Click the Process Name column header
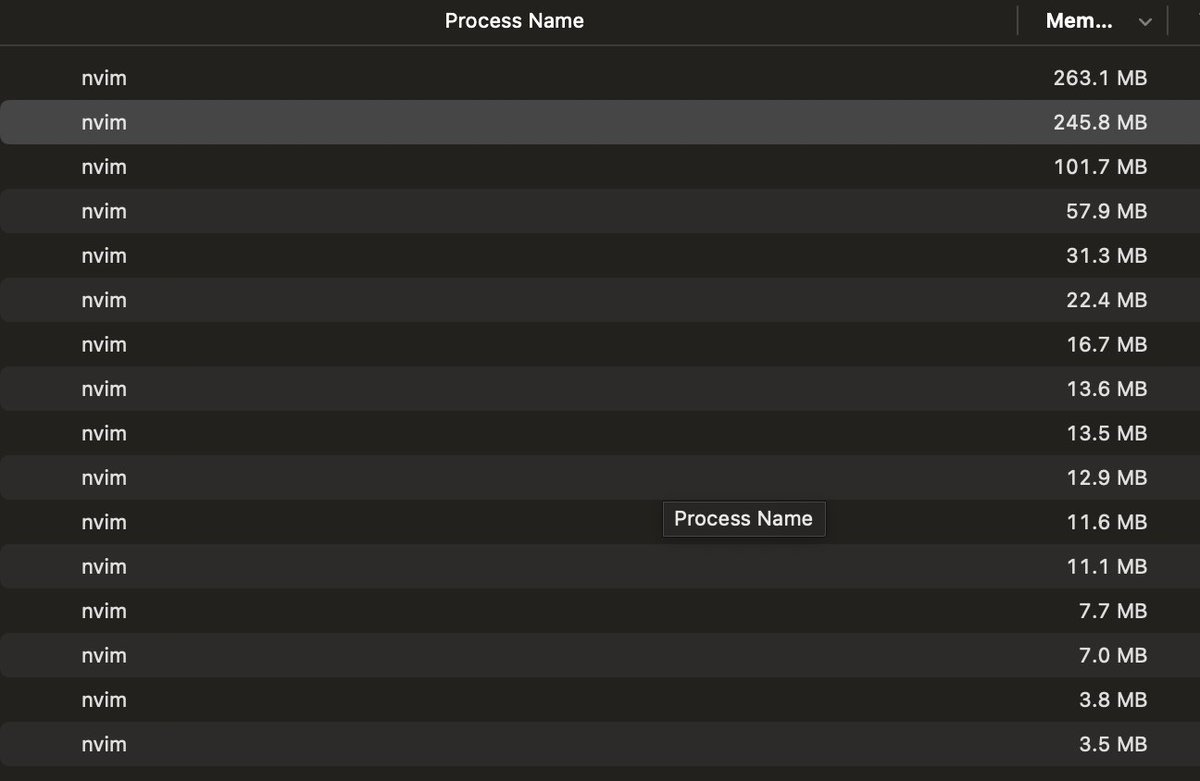The width and height of the screenshot is (1200, 781). pos(514,21)
